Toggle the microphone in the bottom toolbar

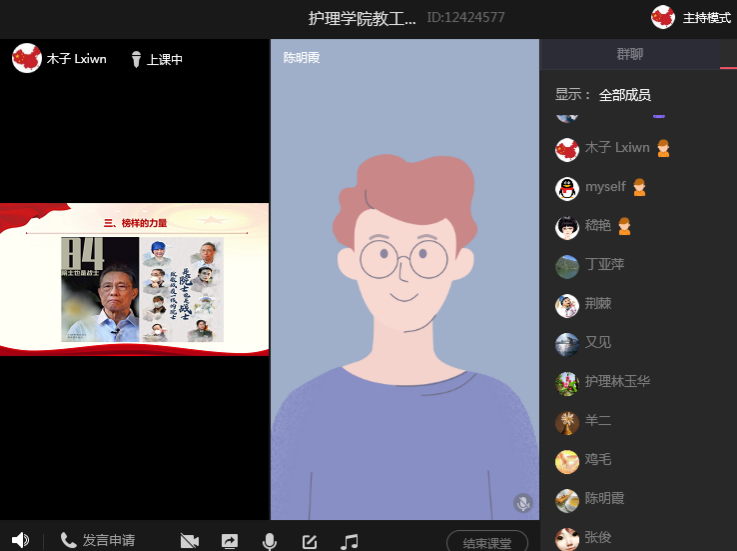click(x=269, y=541)
